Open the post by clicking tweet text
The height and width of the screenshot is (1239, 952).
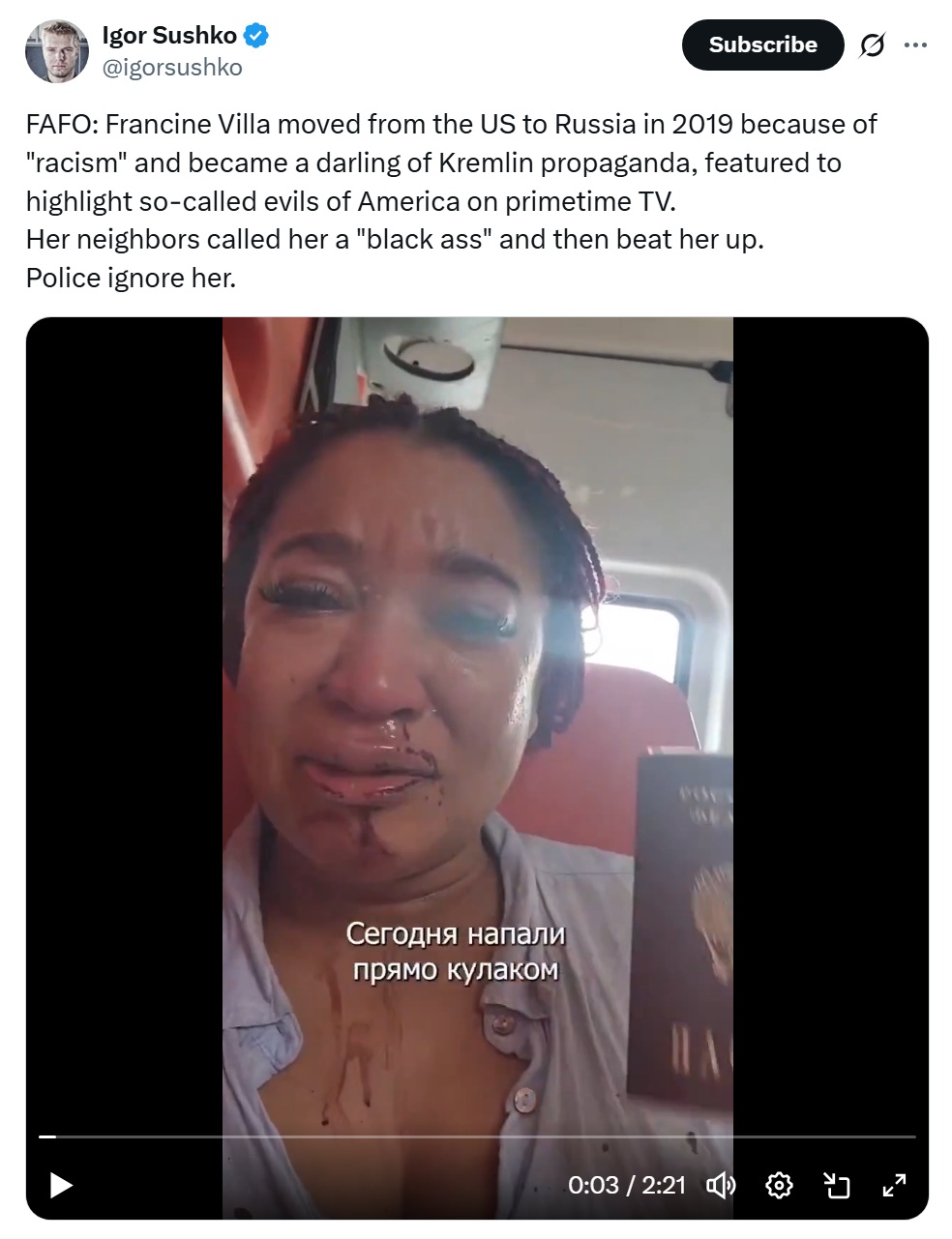(451, 201)
